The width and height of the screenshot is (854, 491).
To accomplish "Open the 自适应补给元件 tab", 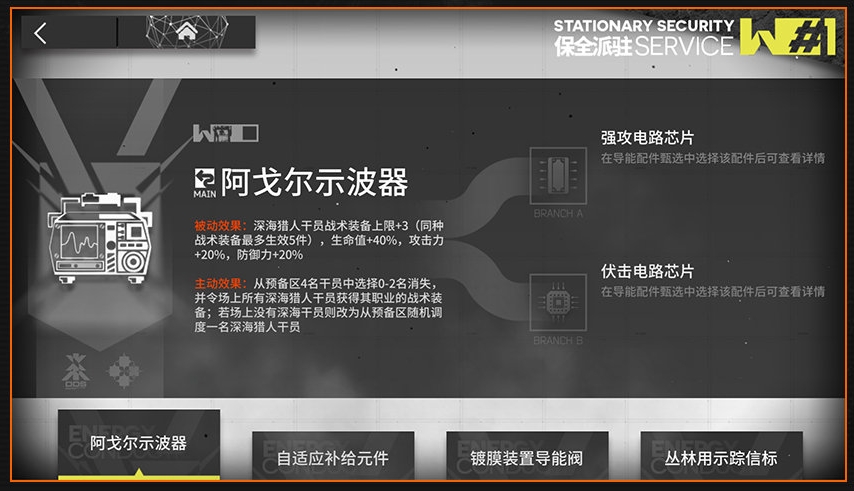I will click(332, 459).
